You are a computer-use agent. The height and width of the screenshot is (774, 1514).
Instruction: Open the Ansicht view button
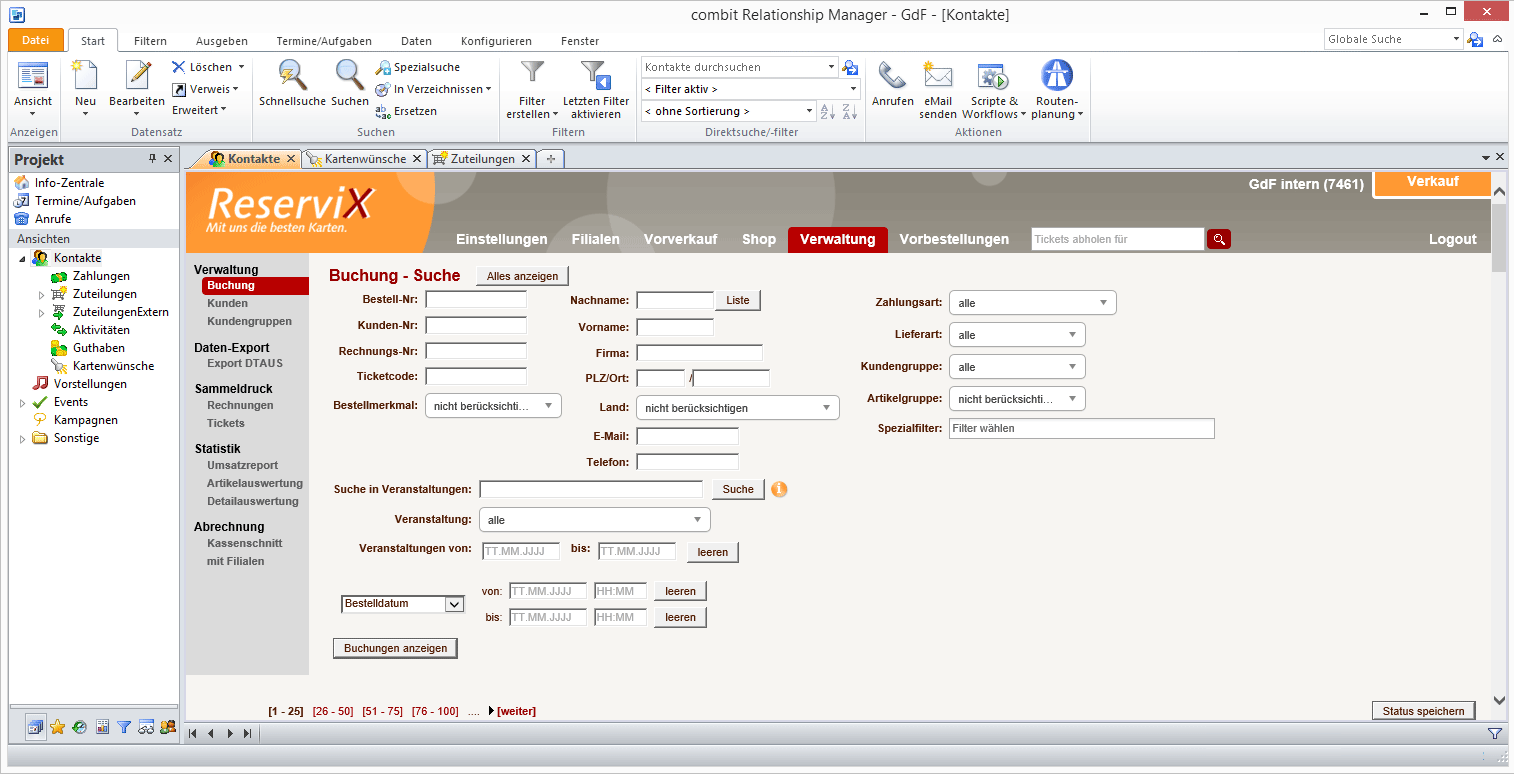33,88
